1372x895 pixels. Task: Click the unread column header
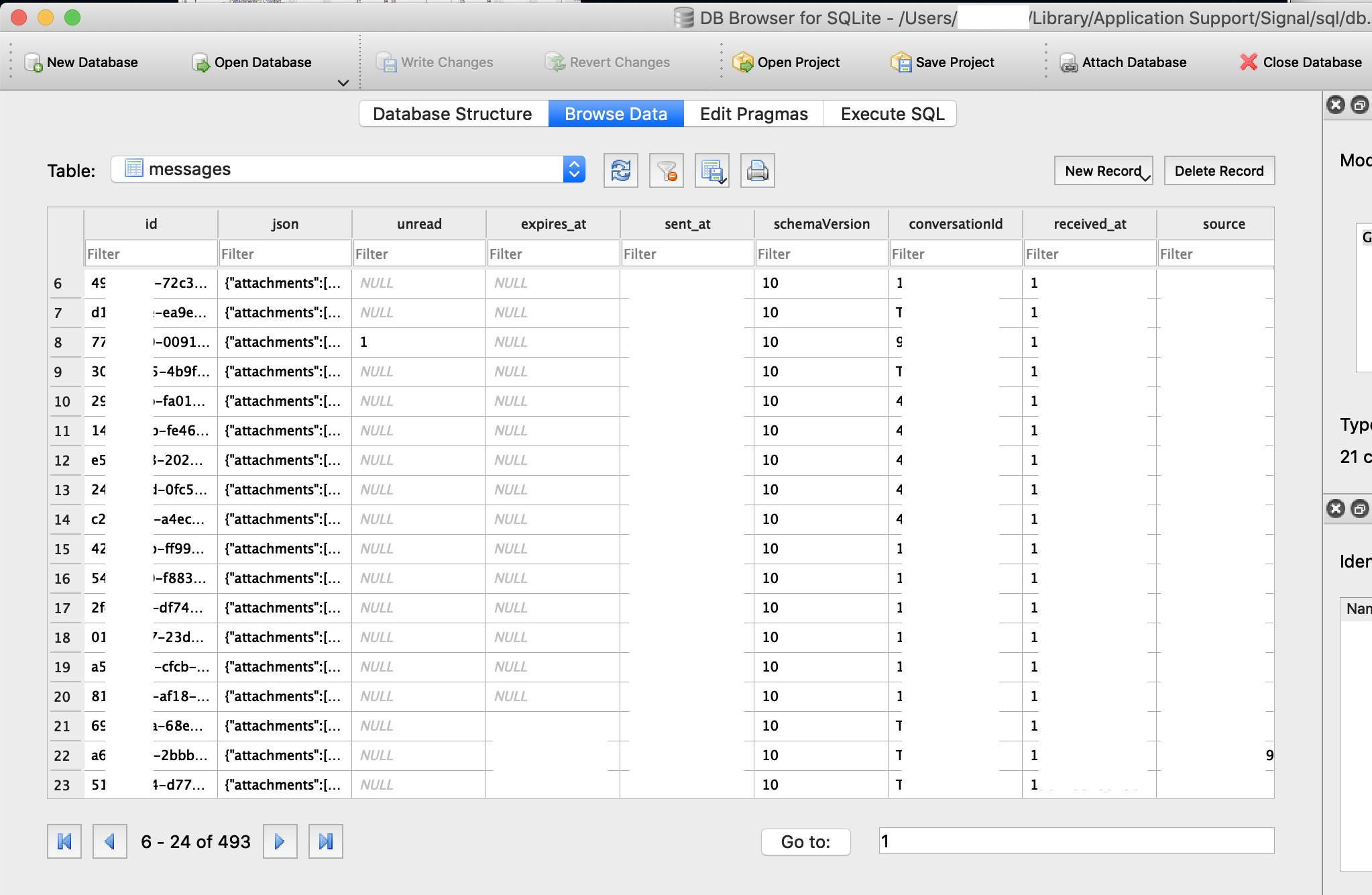[419, 224]
